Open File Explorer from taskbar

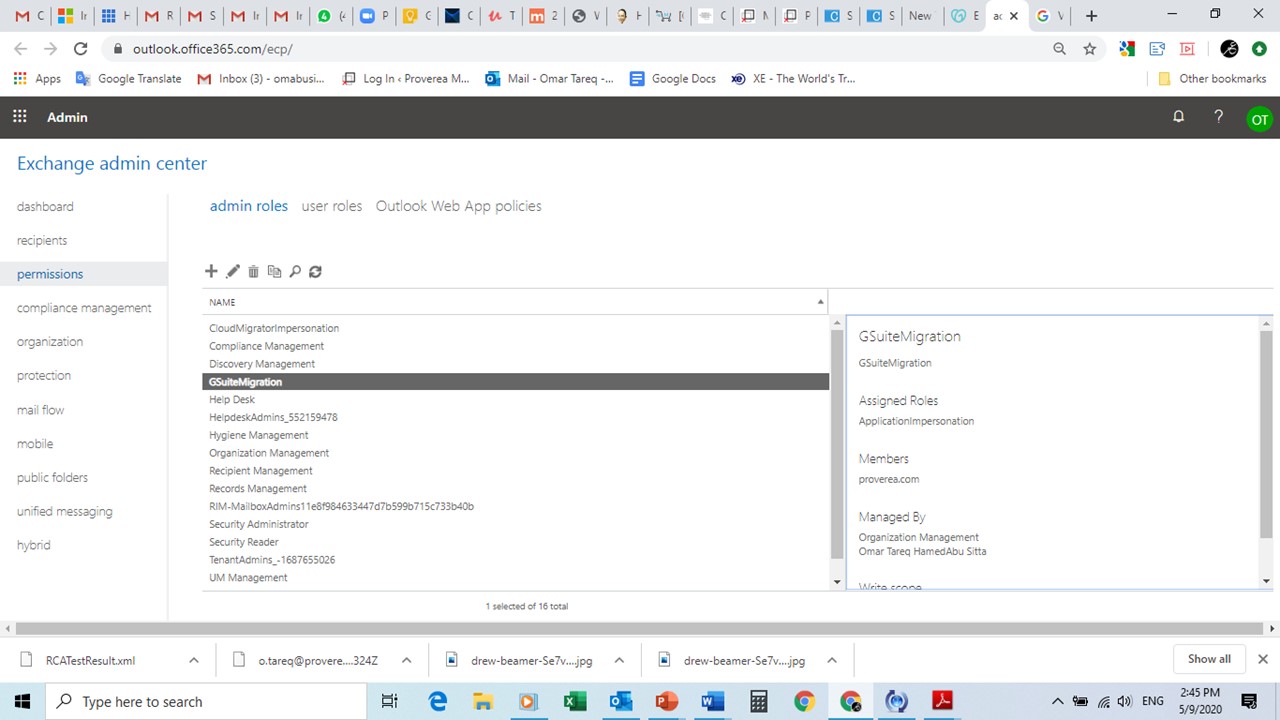pos(483,701)
